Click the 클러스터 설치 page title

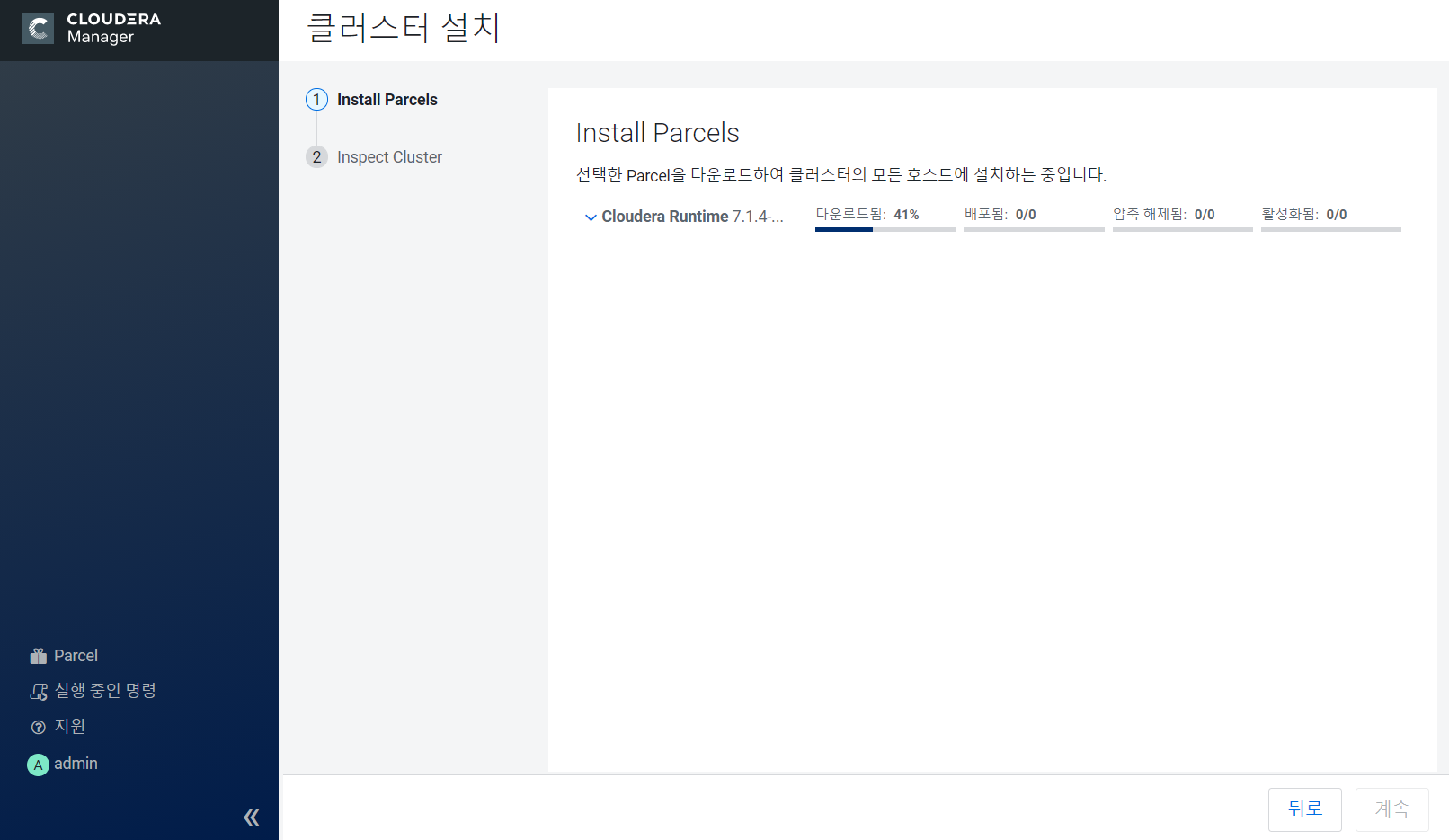click(x=403, y=28)
